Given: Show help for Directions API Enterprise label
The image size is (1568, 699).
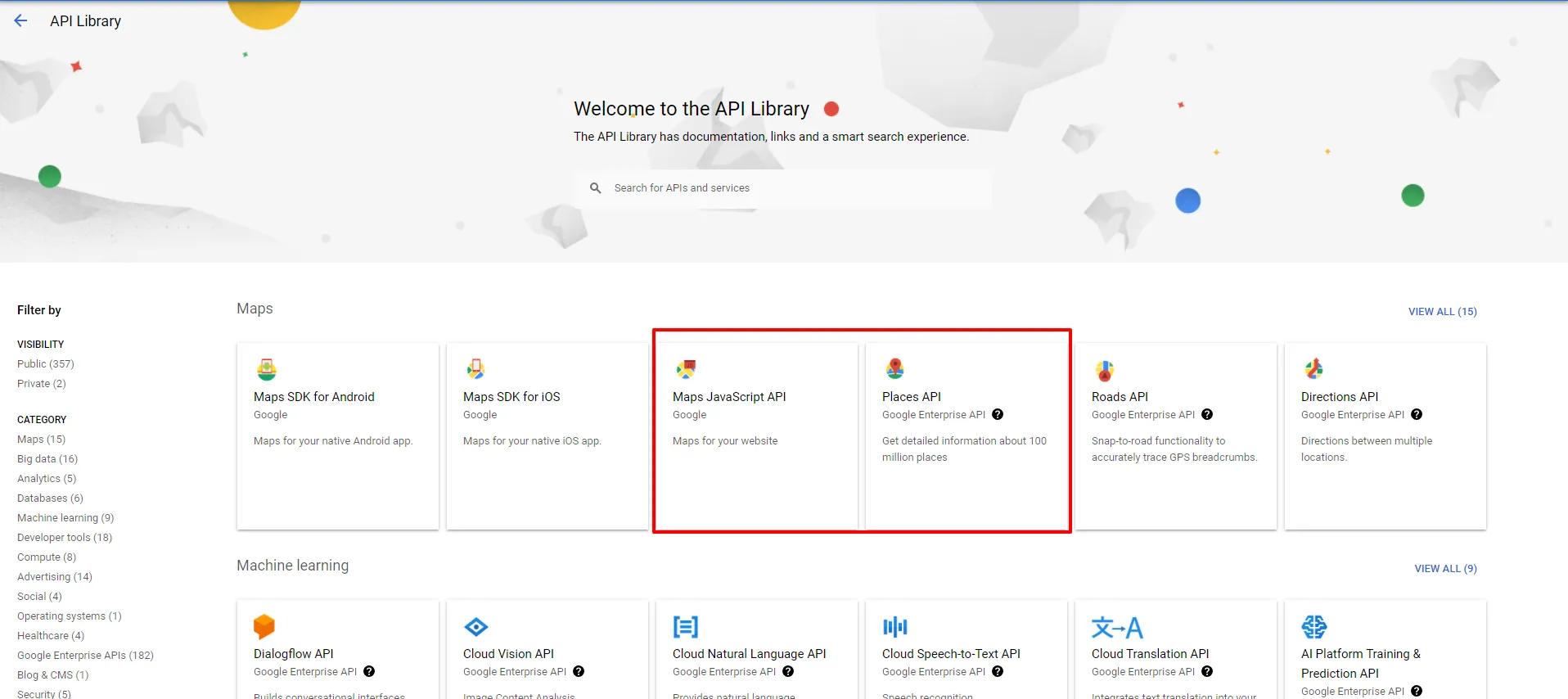Looking at the screenshot, I should pos(1417,414).
